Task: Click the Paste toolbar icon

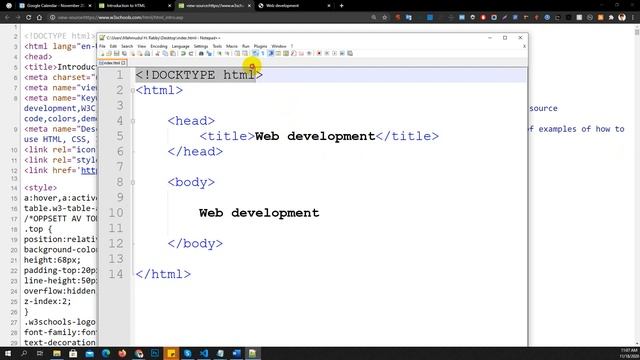Action: click(x=173, y=53)
